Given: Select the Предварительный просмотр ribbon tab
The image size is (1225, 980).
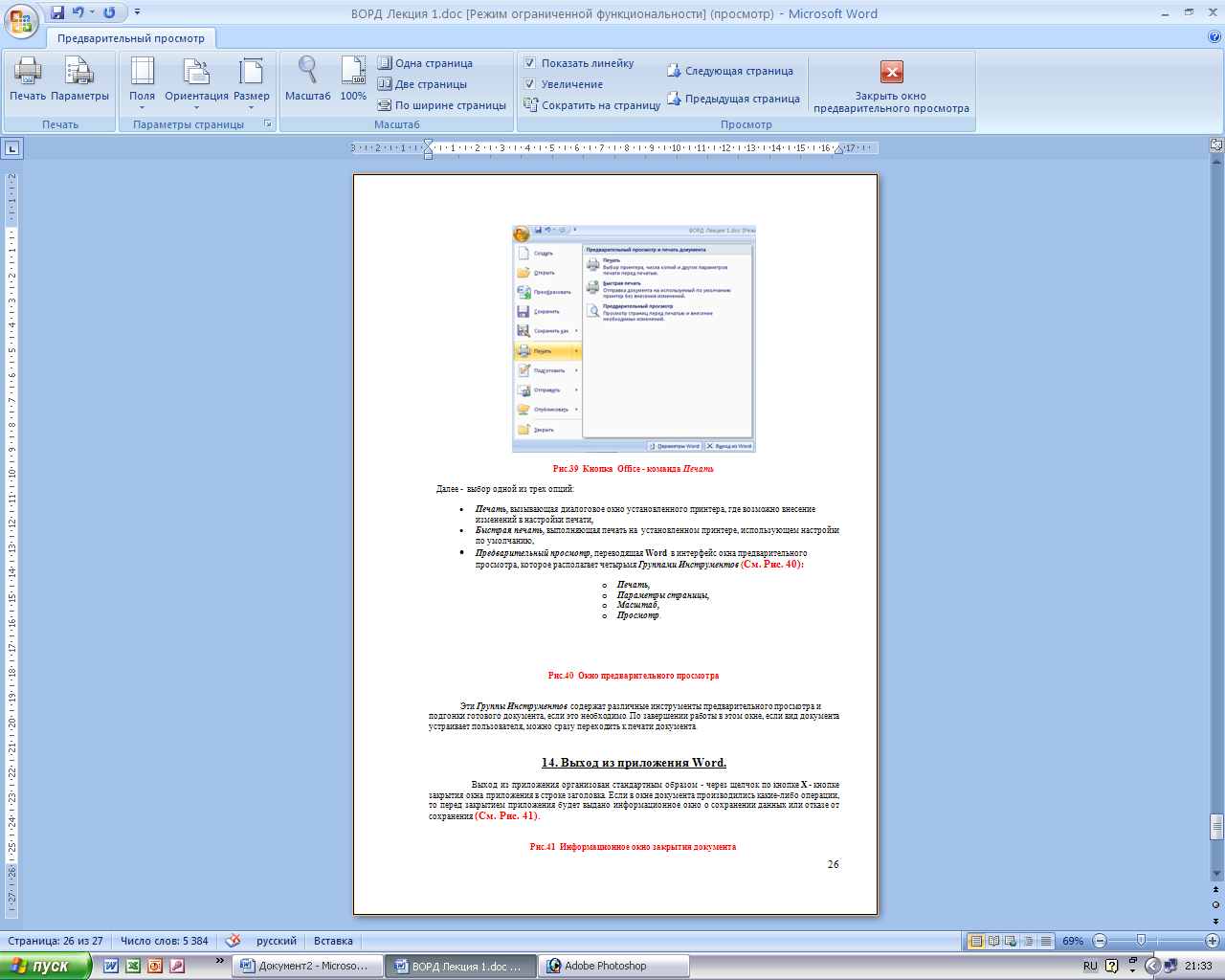Looking at the screenshot, I should pos(131,38).
